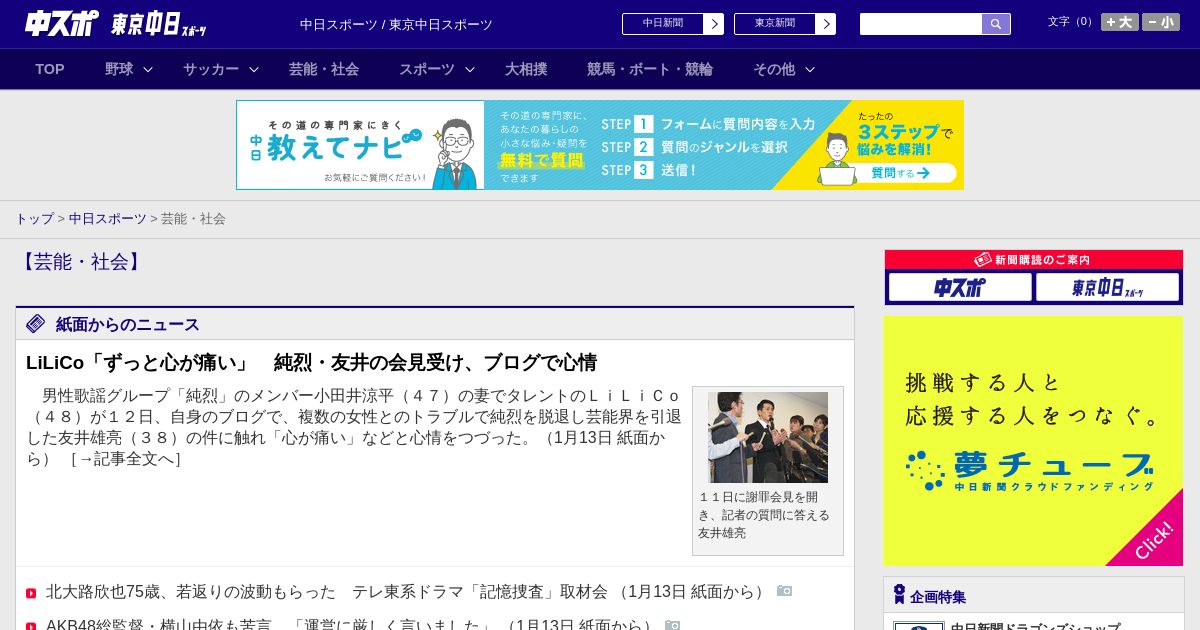Open the 野球 navigation menu
This screenshot has width=1200, height=630.
pos(119,69)
